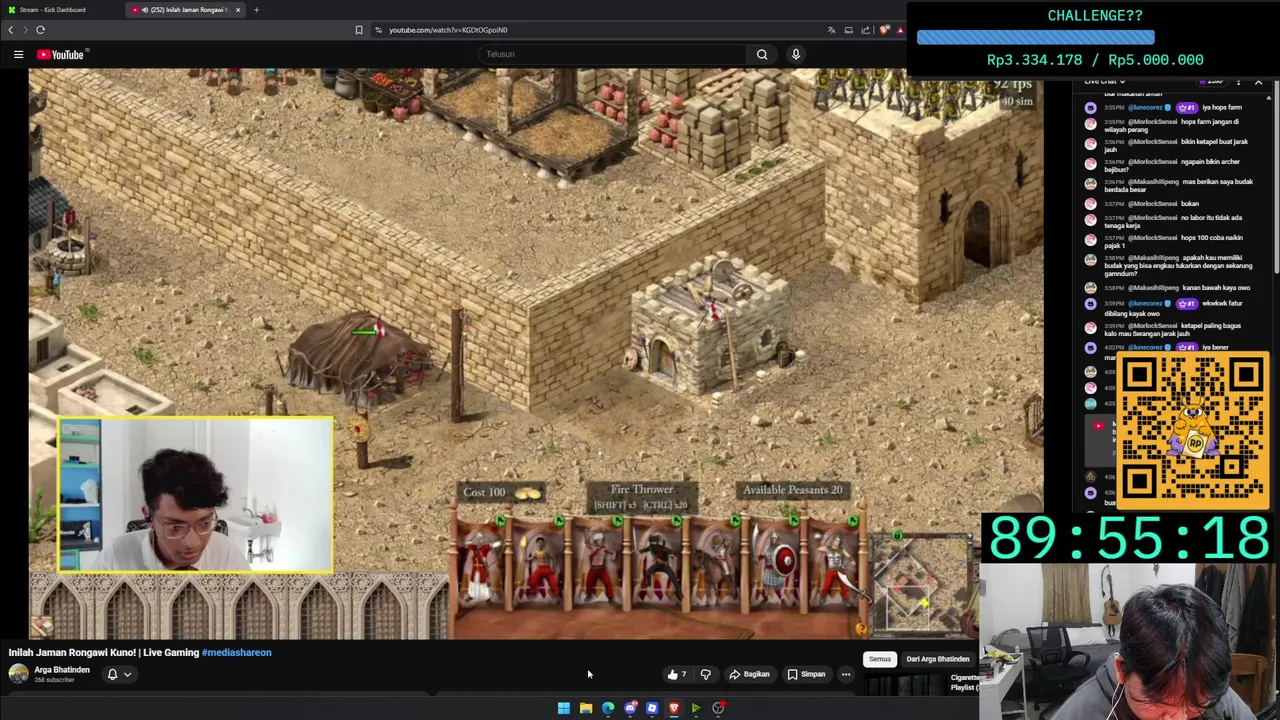
Task: Click the Cigarette playlist thumbnail in suggestions
Action: 905,683
